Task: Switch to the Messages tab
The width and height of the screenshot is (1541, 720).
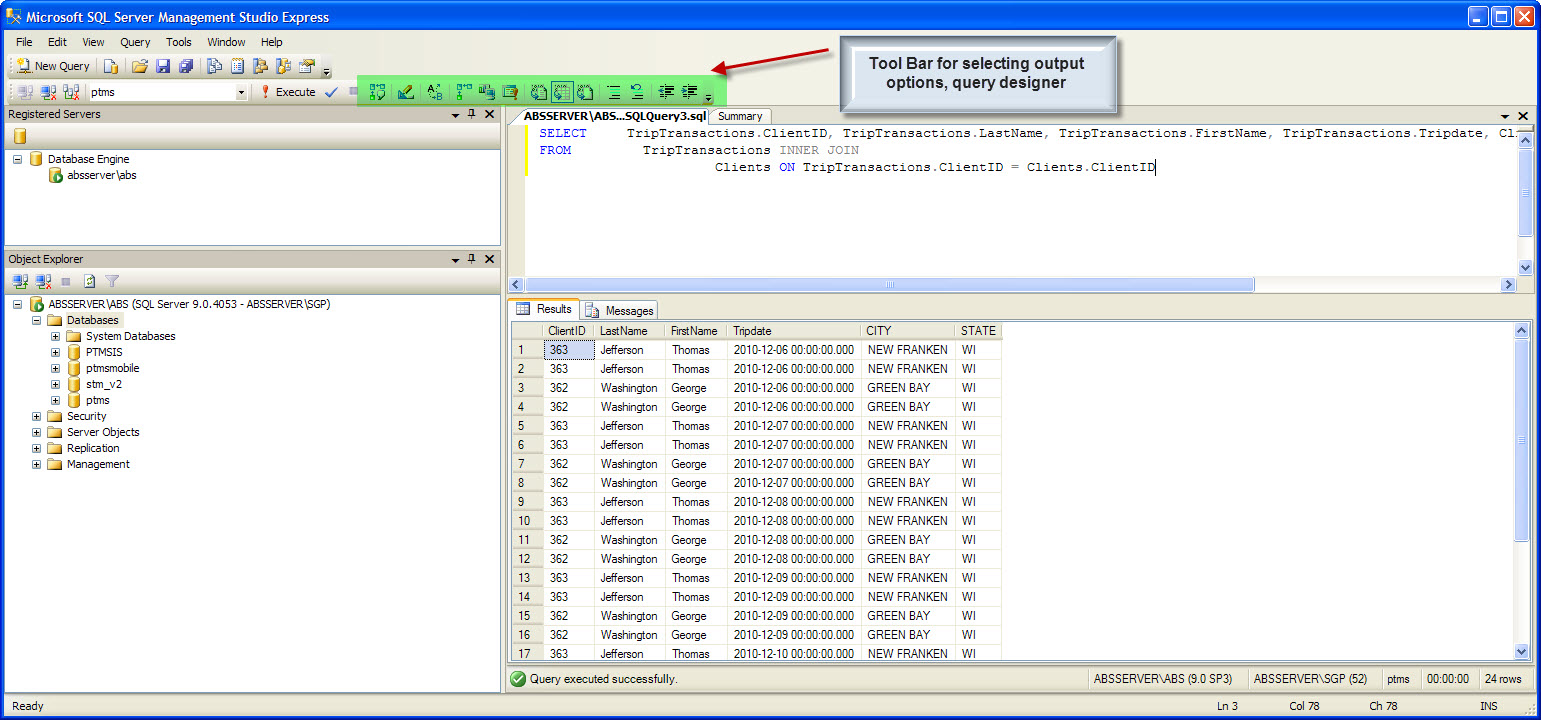Action: click(x=620, y=310)
